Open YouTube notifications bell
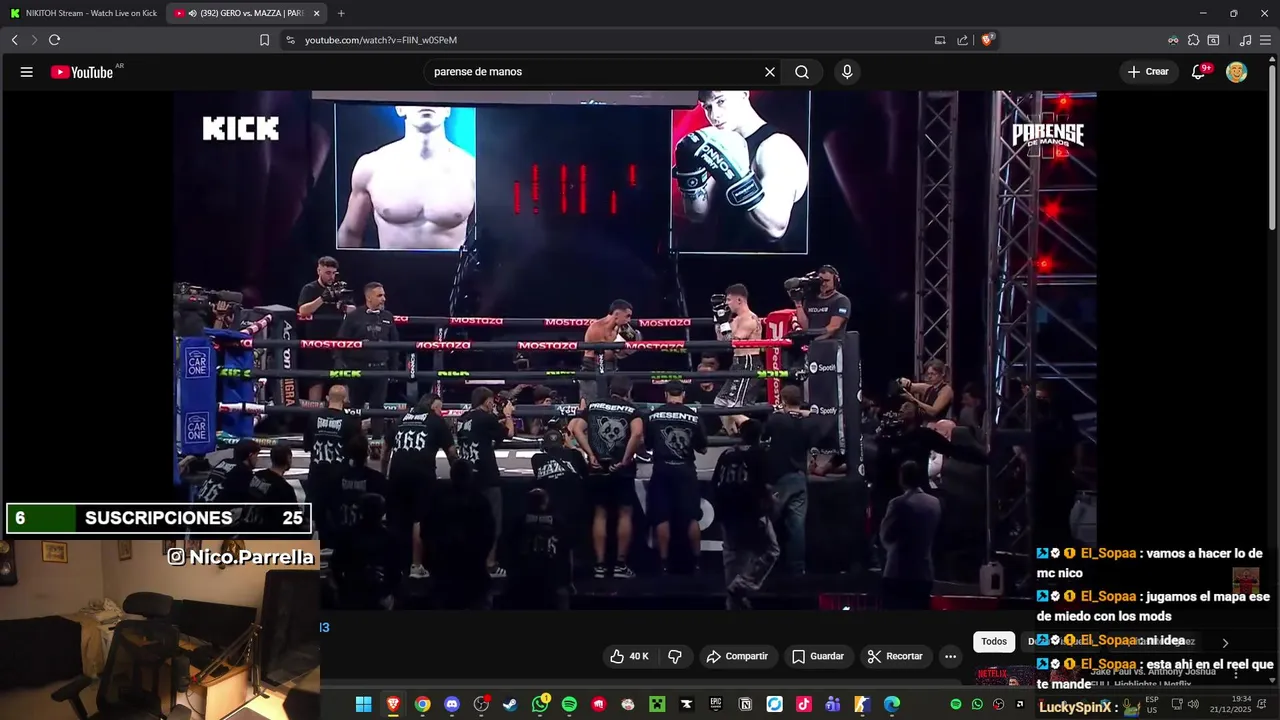1280x720 pixels. point(1198,72)
